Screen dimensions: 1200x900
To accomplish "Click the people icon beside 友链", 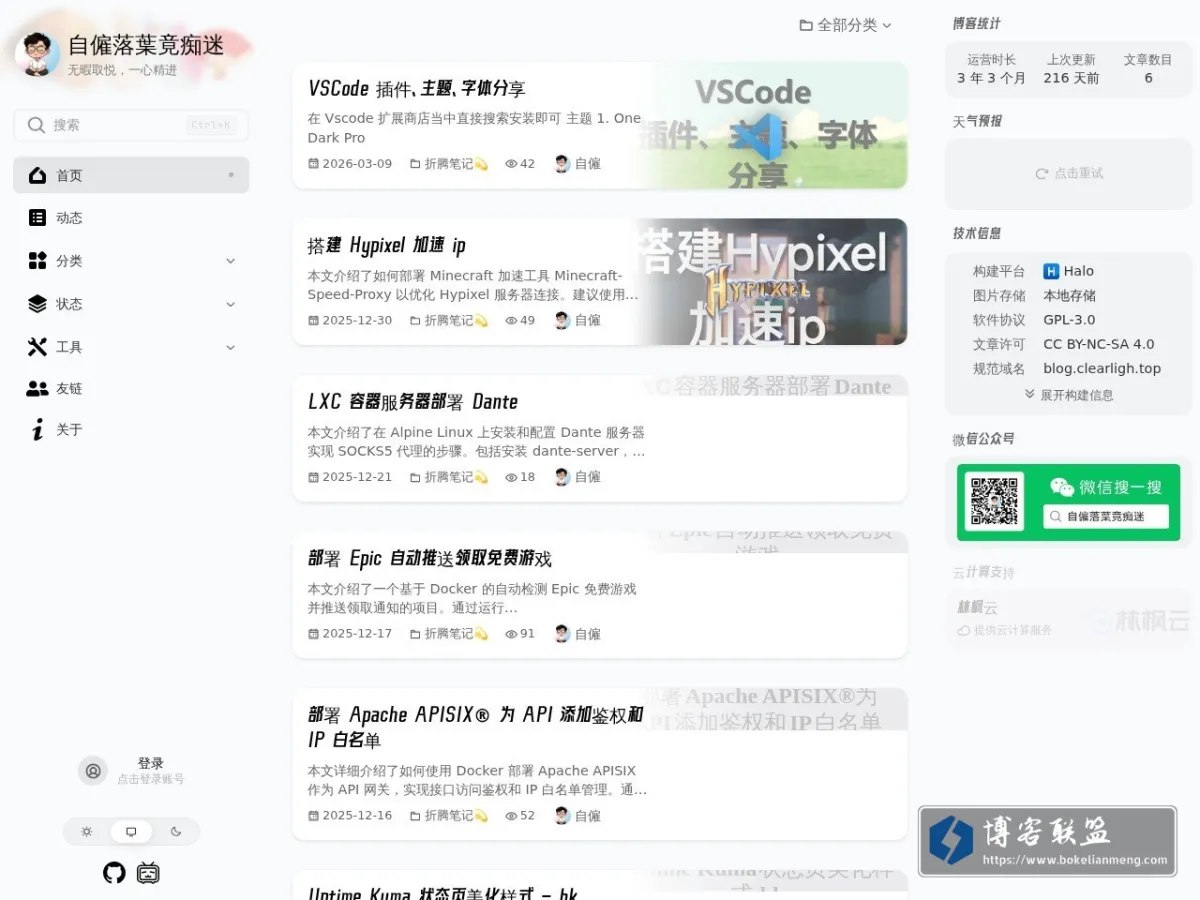I will [x=37, y=388].
